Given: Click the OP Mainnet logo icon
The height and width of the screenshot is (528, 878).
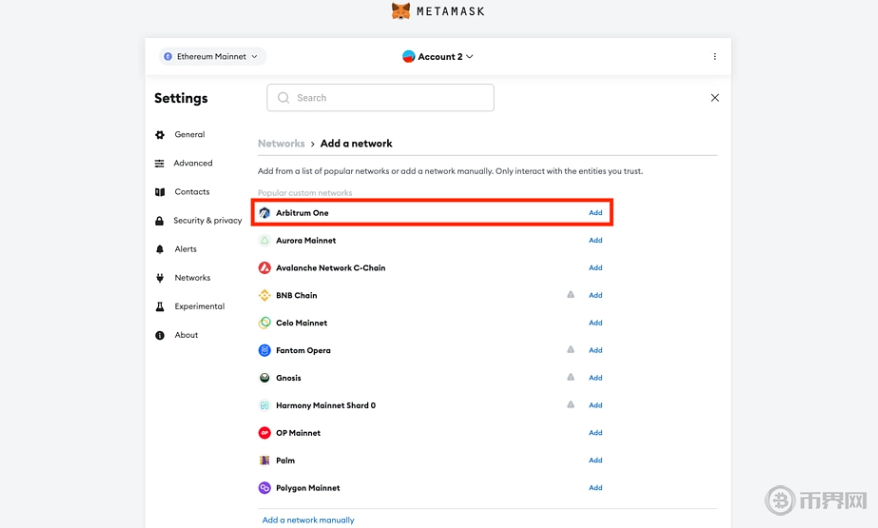Looking at the screenshot, I should tap(265, 433).
